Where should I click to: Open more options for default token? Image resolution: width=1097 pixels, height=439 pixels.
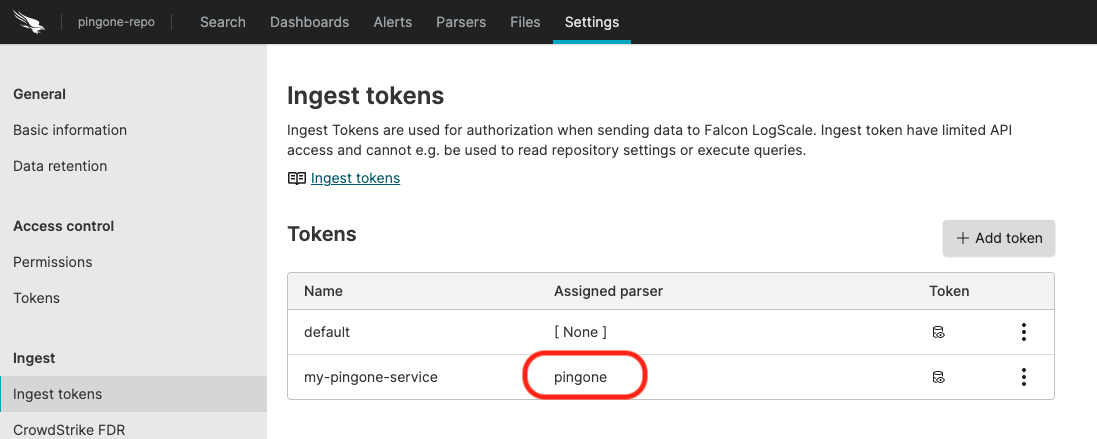pyautogui.click(x=1023, y=332)
